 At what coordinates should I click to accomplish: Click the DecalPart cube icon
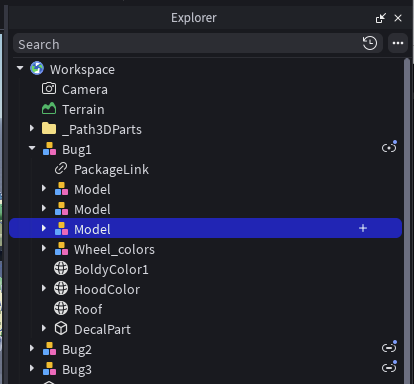pyautogui.click(x=61, y=329)
